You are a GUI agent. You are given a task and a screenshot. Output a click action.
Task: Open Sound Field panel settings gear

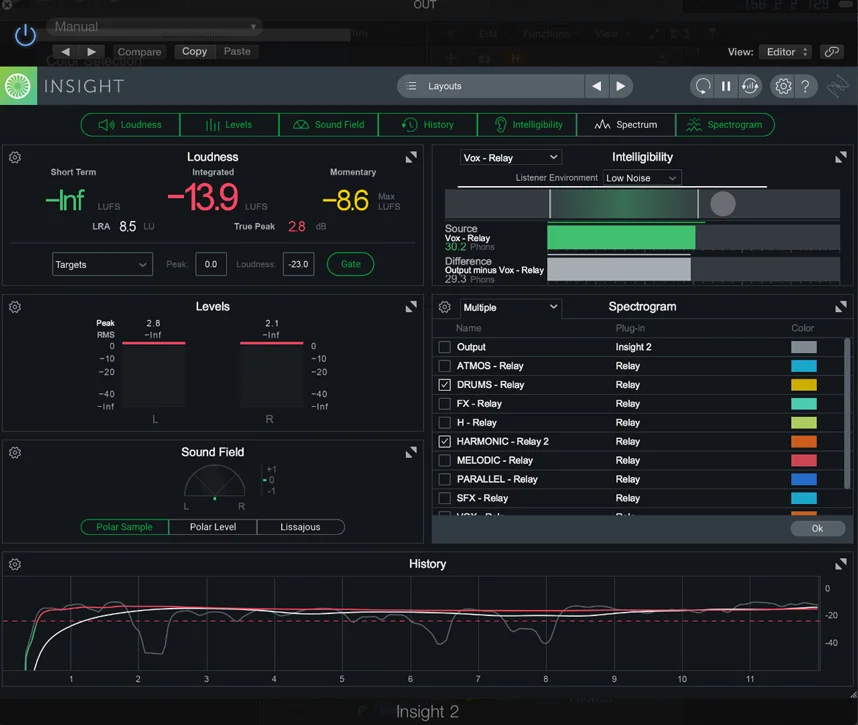[x=15, y=453]
